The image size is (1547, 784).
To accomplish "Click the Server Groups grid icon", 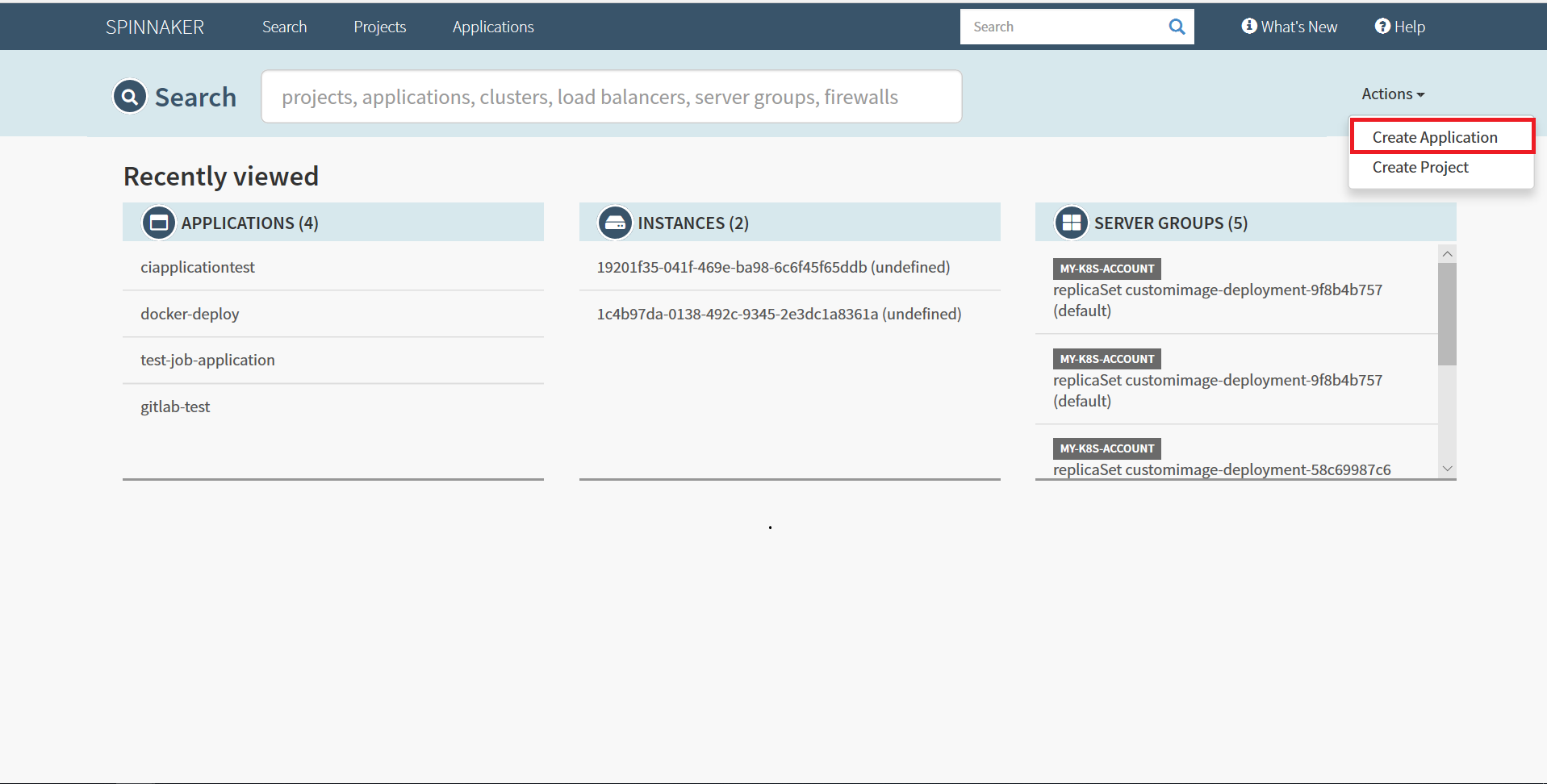I will click(1072, 223).
